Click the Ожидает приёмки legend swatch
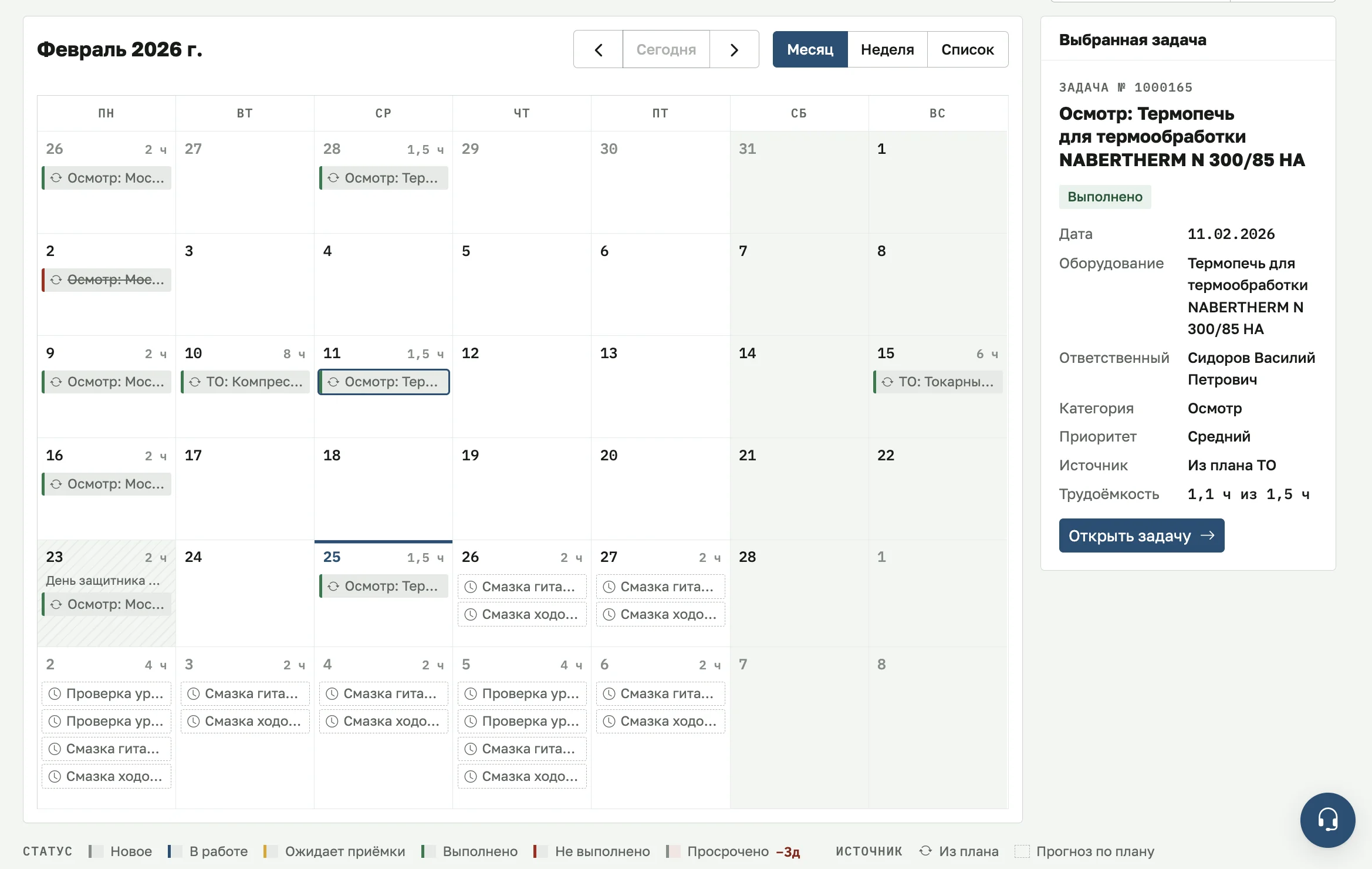Viewport: 1372px width, 869px height. click(271, 851)
